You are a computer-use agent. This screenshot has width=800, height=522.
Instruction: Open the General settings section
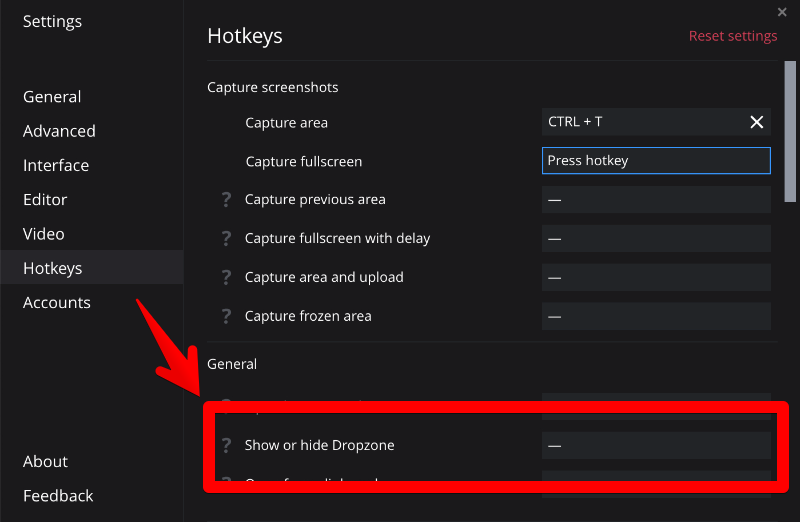52,97
